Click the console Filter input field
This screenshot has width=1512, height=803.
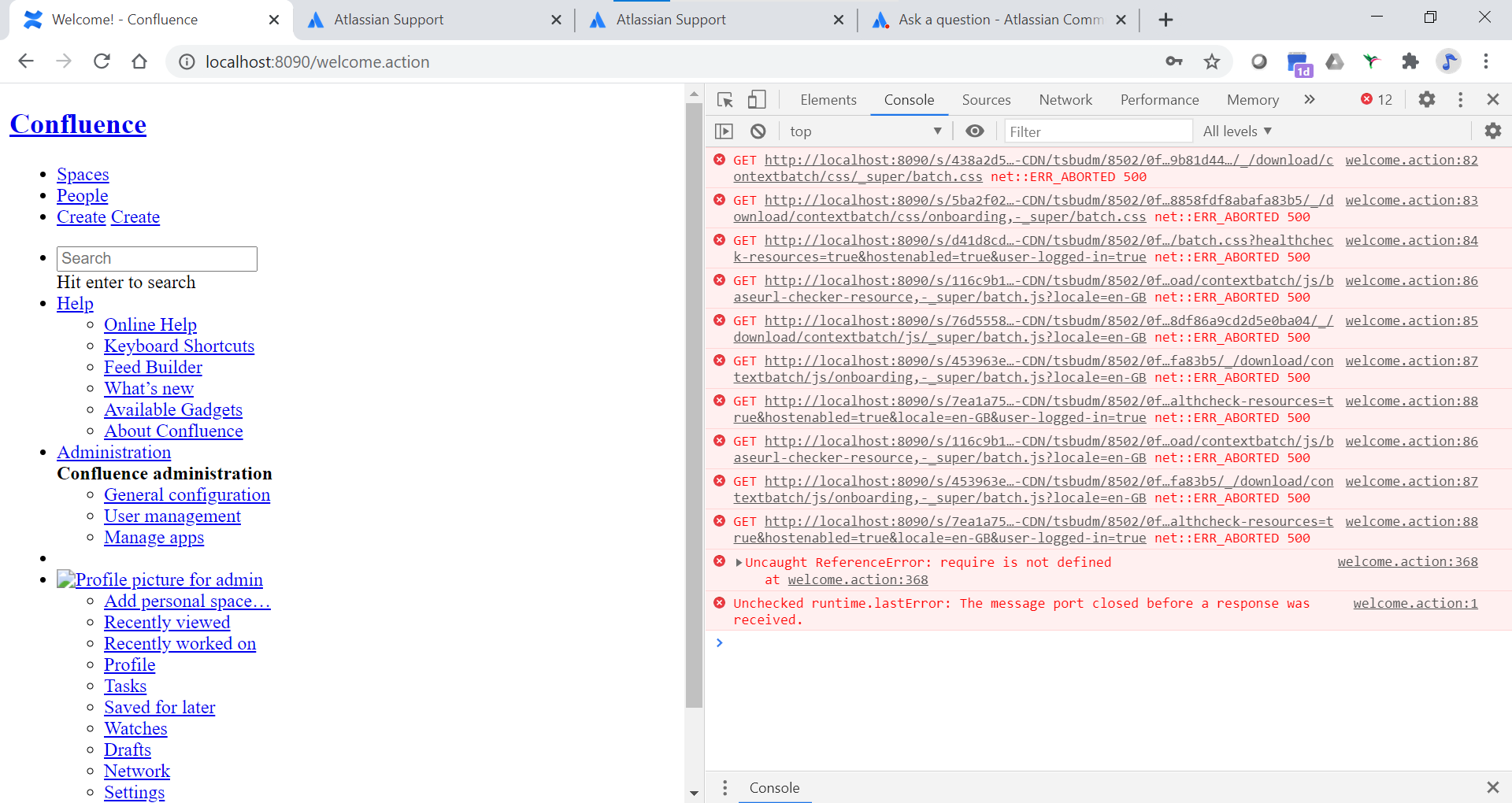tap(1099, 131)
